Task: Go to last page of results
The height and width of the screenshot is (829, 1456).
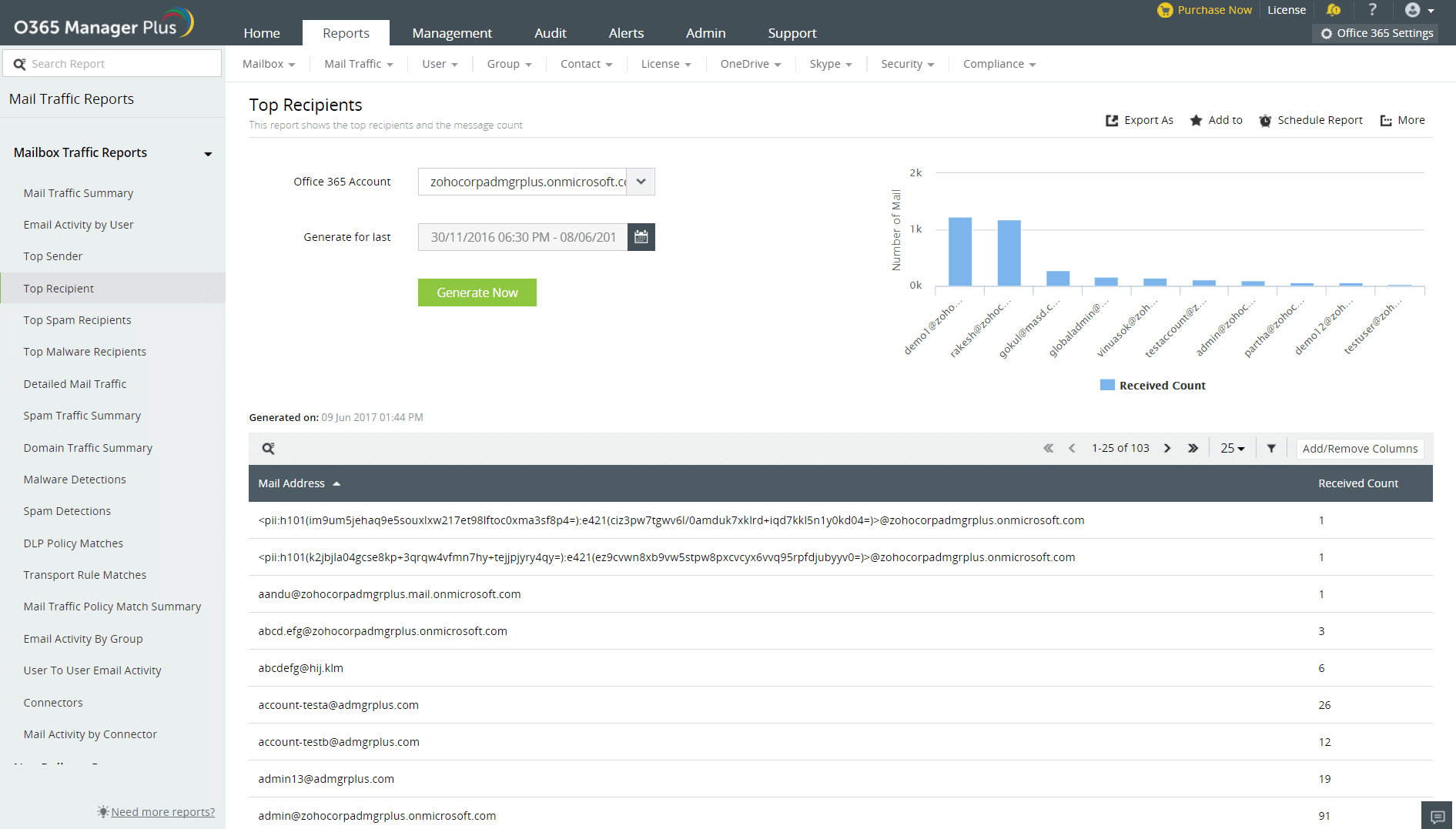Action: pos(1193,449)
